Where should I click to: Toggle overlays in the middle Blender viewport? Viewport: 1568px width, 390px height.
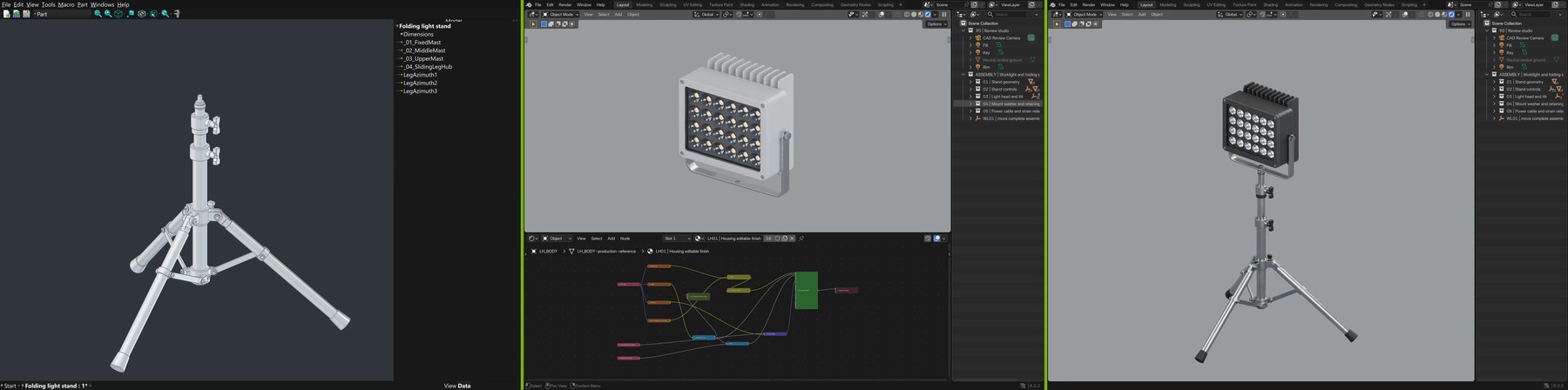(881, 14)
